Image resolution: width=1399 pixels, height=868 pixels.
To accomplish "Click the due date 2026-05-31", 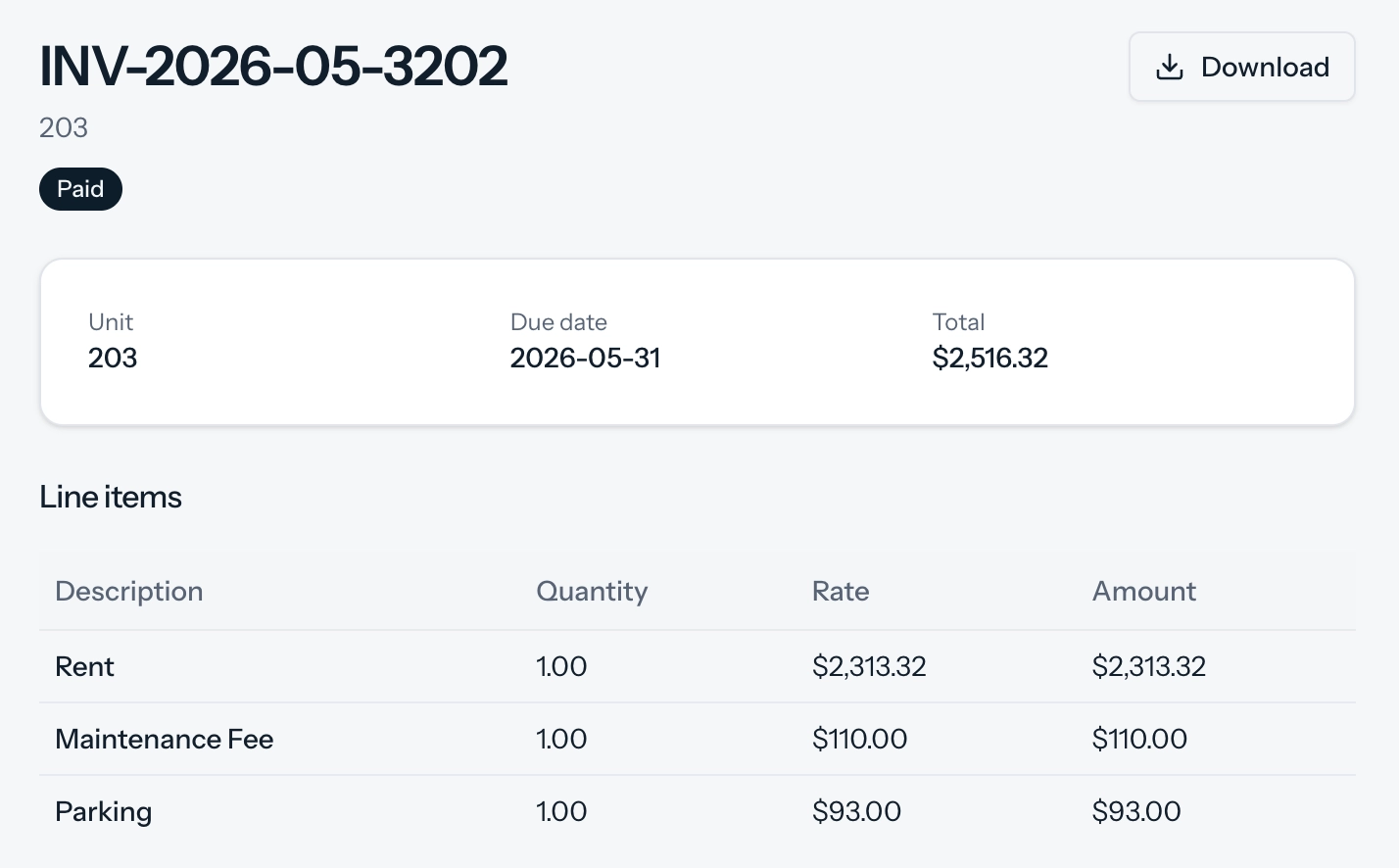I will pos(585,358).
